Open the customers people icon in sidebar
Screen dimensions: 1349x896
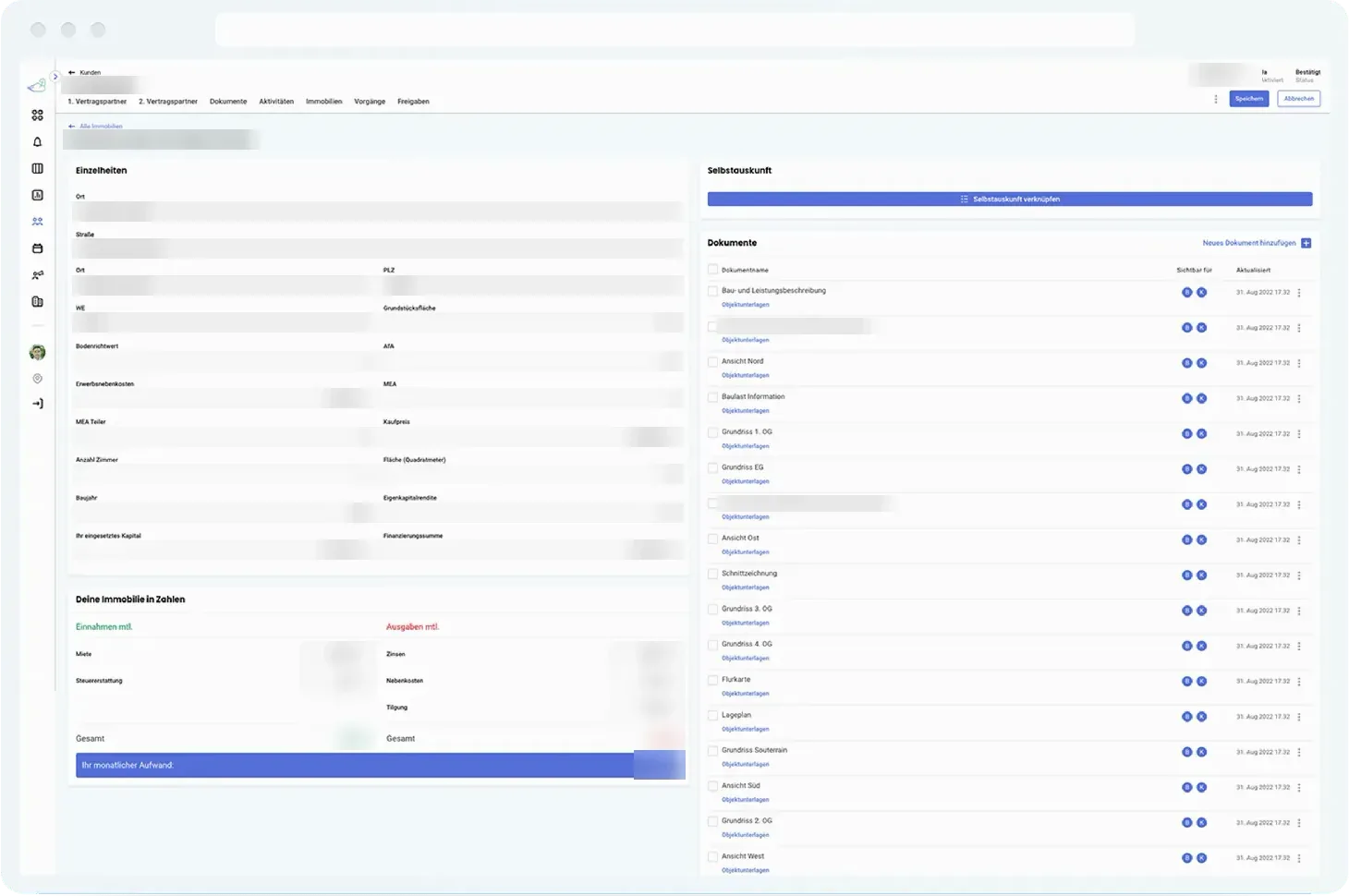coord(37,222)
